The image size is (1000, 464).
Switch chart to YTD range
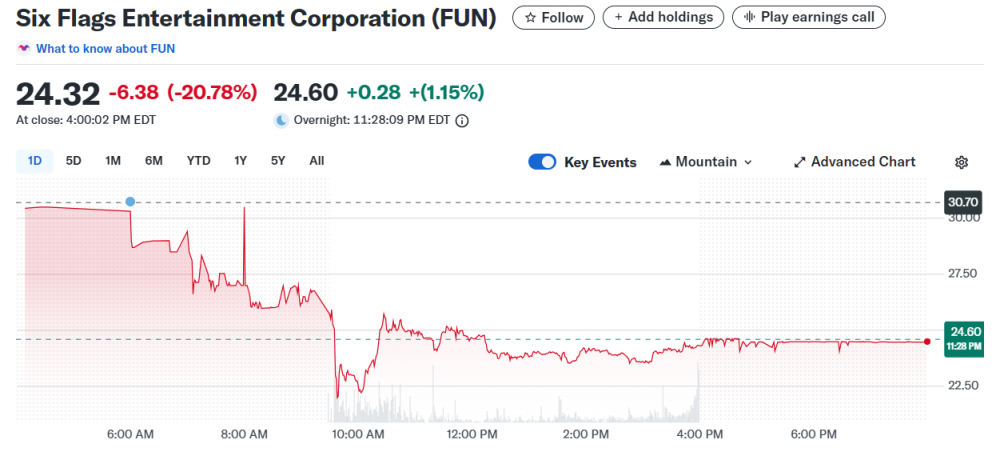point(198,161)
